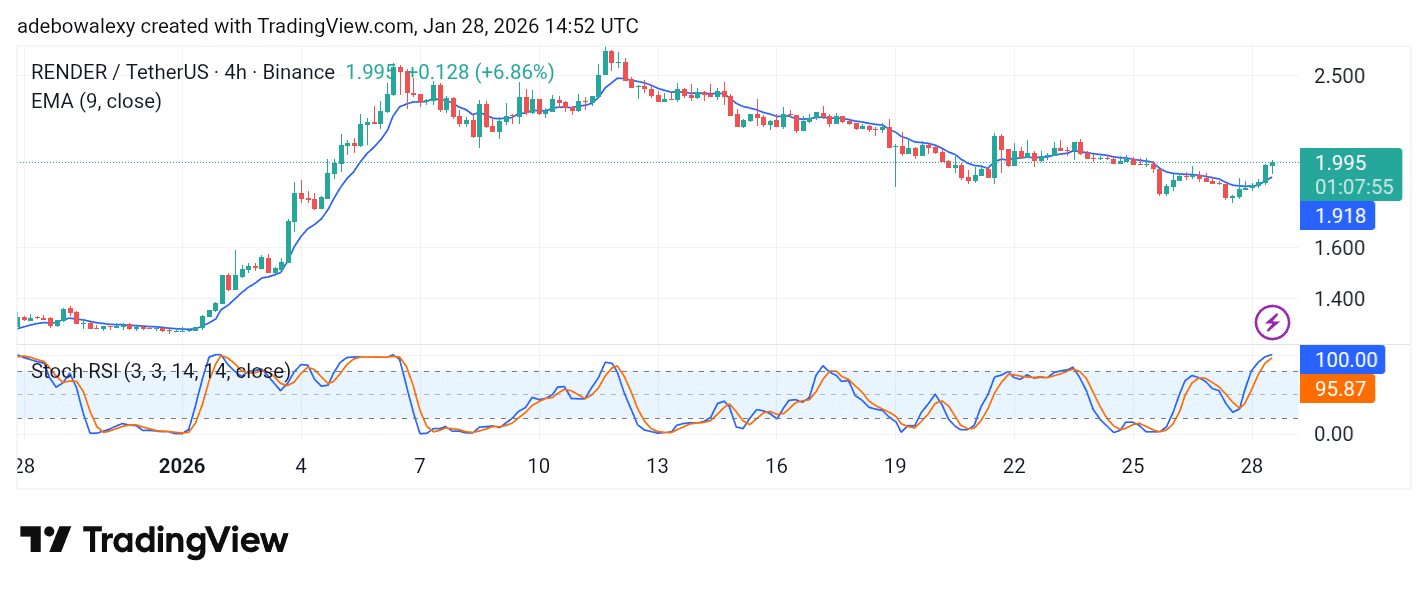
Task: Click the 1.400 price axis label
Action: pyautogui.click(x=1339, y=299)
